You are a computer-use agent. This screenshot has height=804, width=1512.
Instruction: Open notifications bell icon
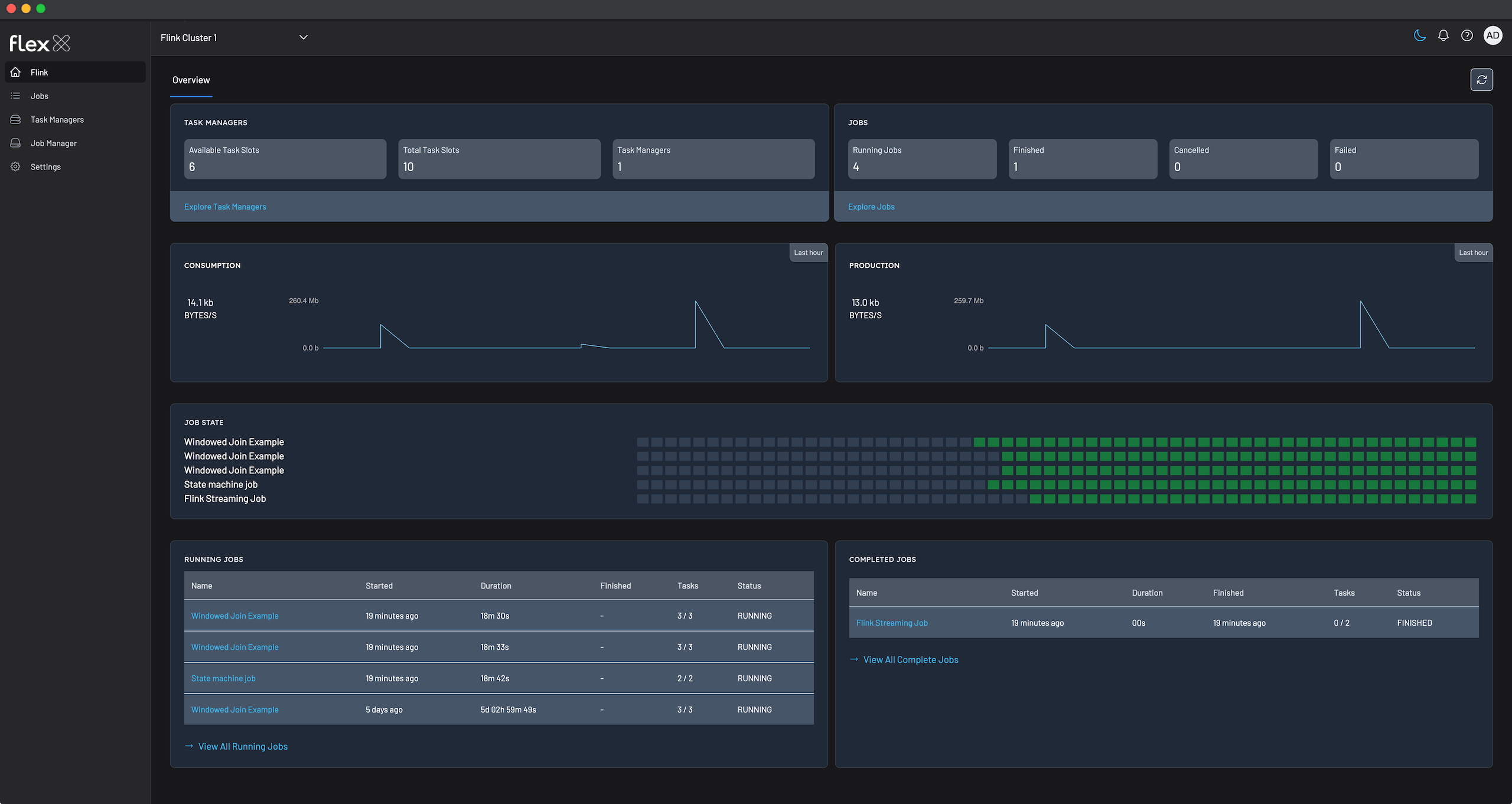(x=1443, y=35)
